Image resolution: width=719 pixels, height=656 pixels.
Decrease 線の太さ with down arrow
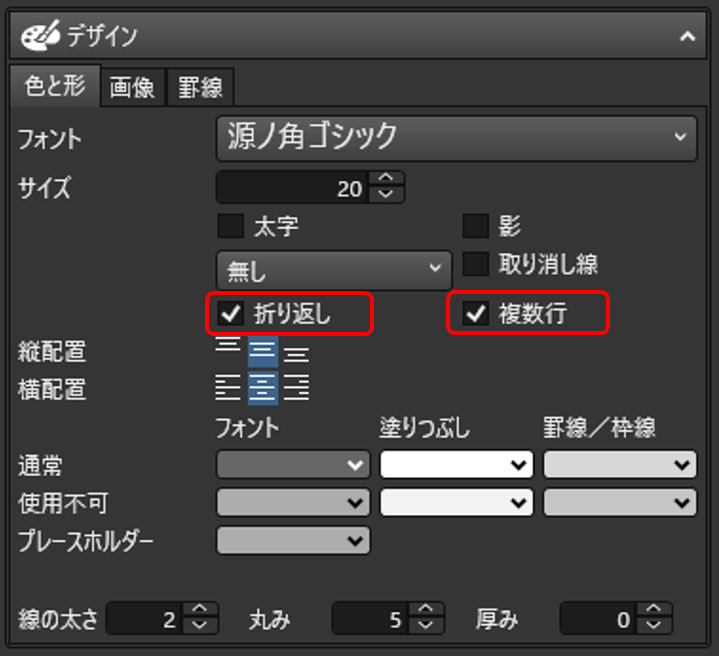[x=200, y=626]
